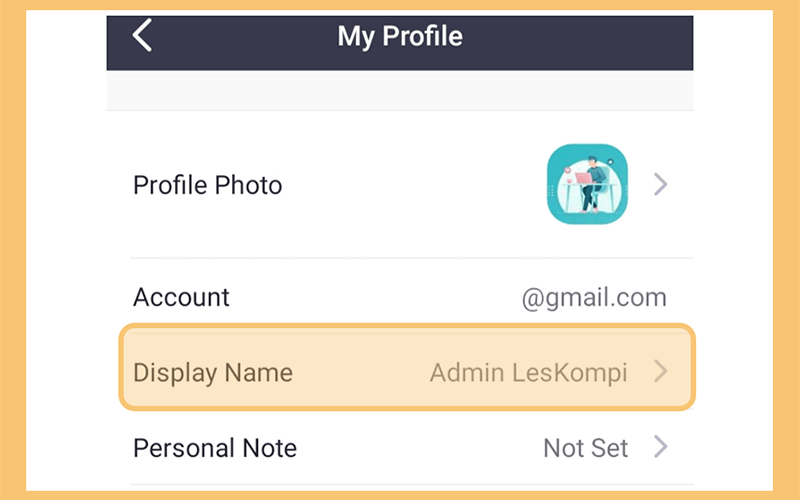The image size is (800, 500).
Task: Click the Admin LesKompi name value
Action: point(529,373)
